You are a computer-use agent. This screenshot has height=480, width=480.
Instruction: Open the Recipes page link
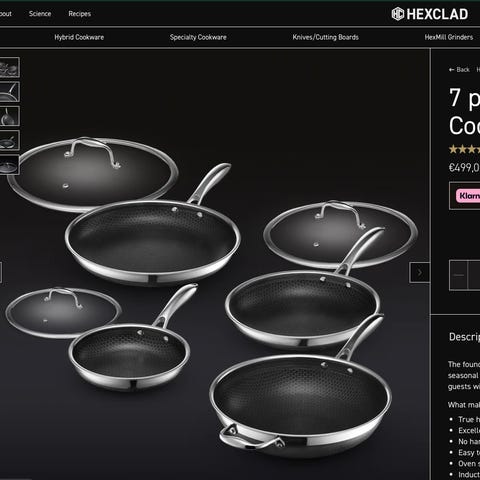pos(79,14)
